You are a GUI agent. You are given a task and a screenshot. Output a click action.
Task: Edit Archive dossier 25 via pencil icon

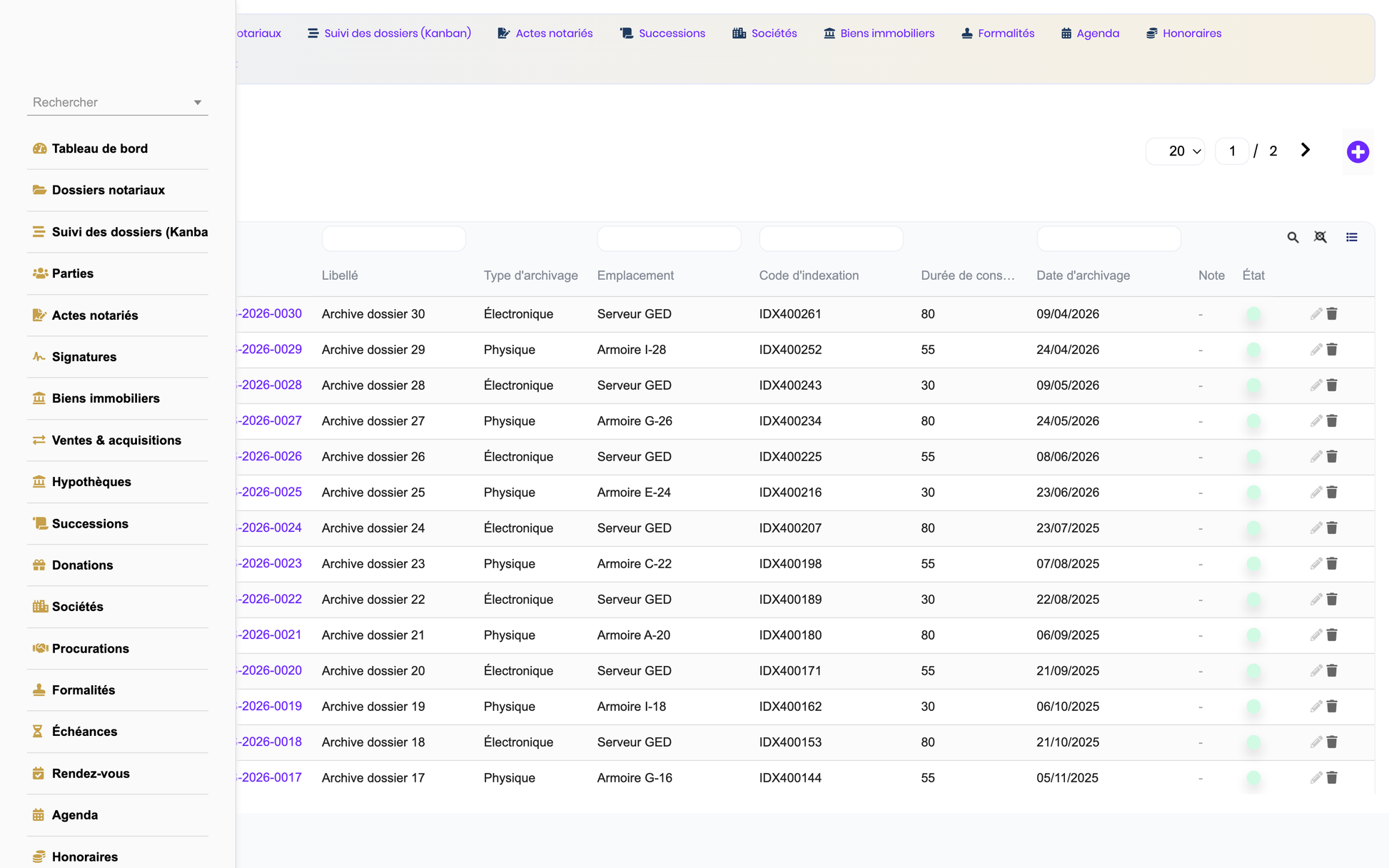(x=1315, y=493)
